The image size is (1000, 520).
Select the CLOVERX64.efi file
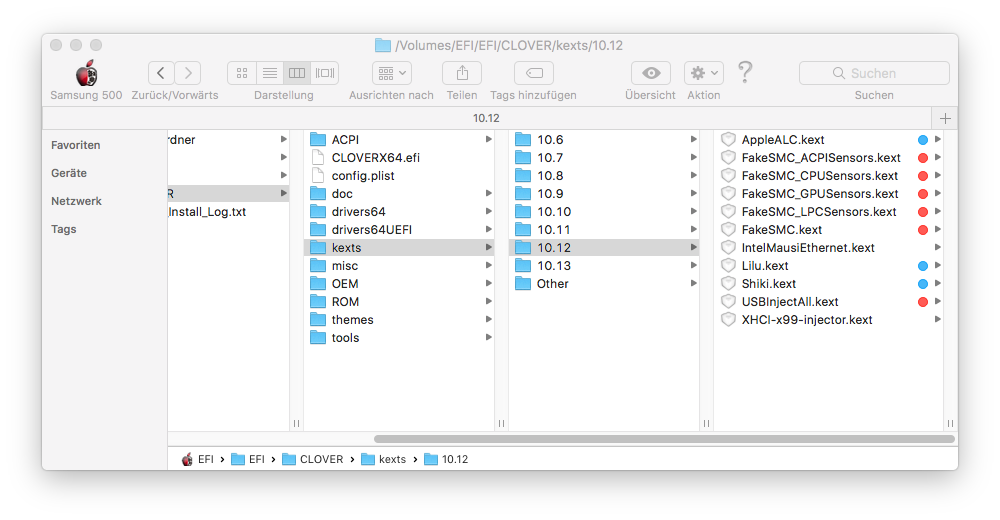(x=400, y=158)
